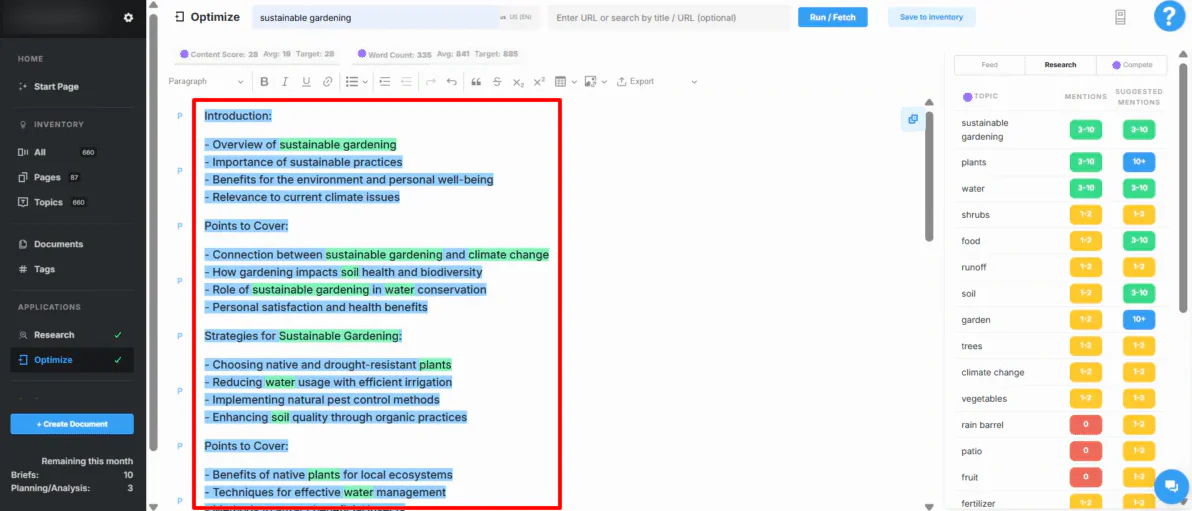1192x511 pixels.
Task: Insert a hyperlink
Action: pos(328,81)
